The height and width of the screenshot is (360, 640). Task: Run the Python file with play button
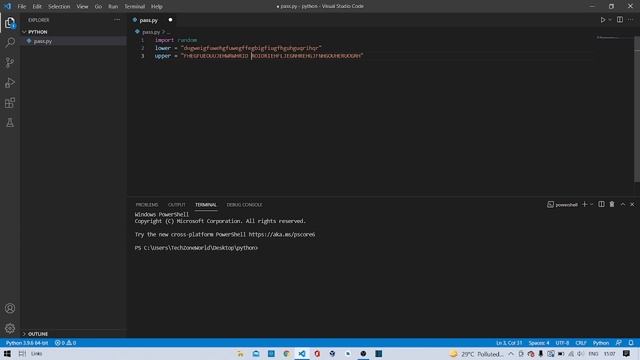click(602, 20)
